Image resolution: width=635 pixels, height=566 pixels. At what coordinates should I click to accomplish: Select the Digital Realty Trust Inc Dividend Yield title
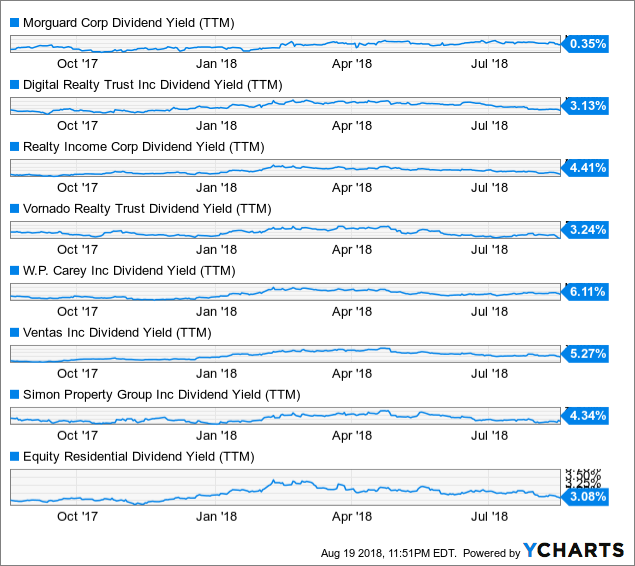(x=153, y=85)
